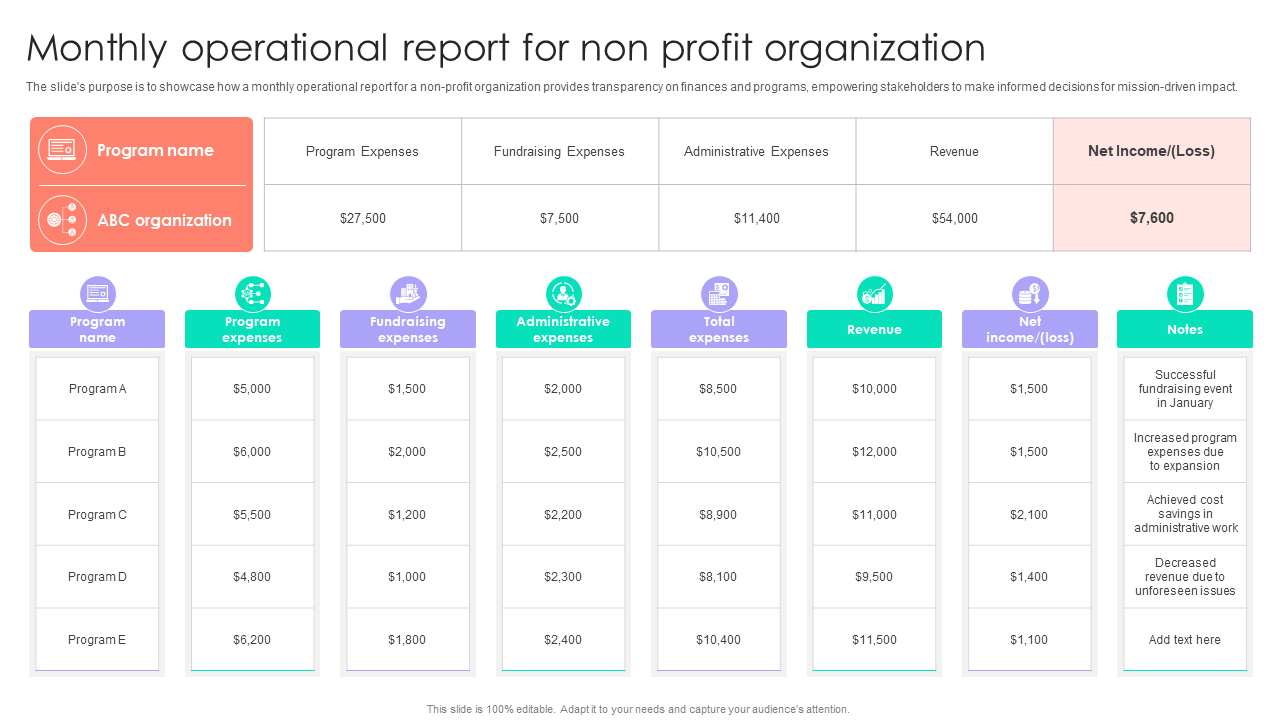Click the $8,500 total expenses cell

pyautogui.click(x=718, y=389)
